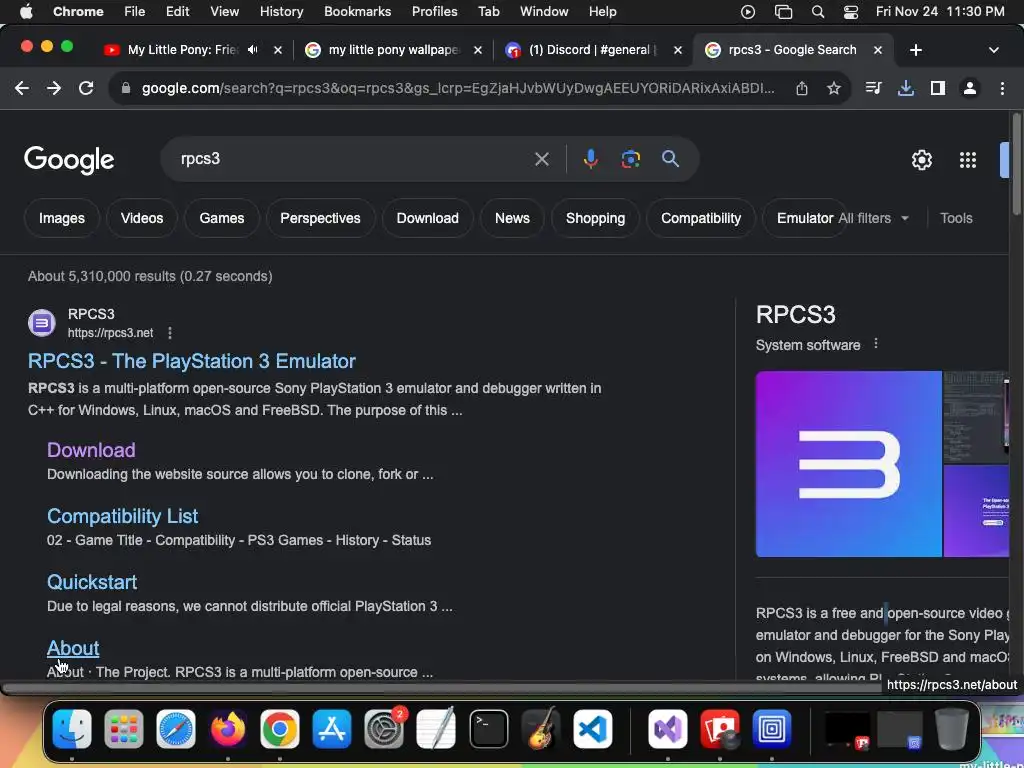The width and height of the screenshot is (1024, 768).
Task: Start voice search with microphone icon
Action: tap(590, 159)
